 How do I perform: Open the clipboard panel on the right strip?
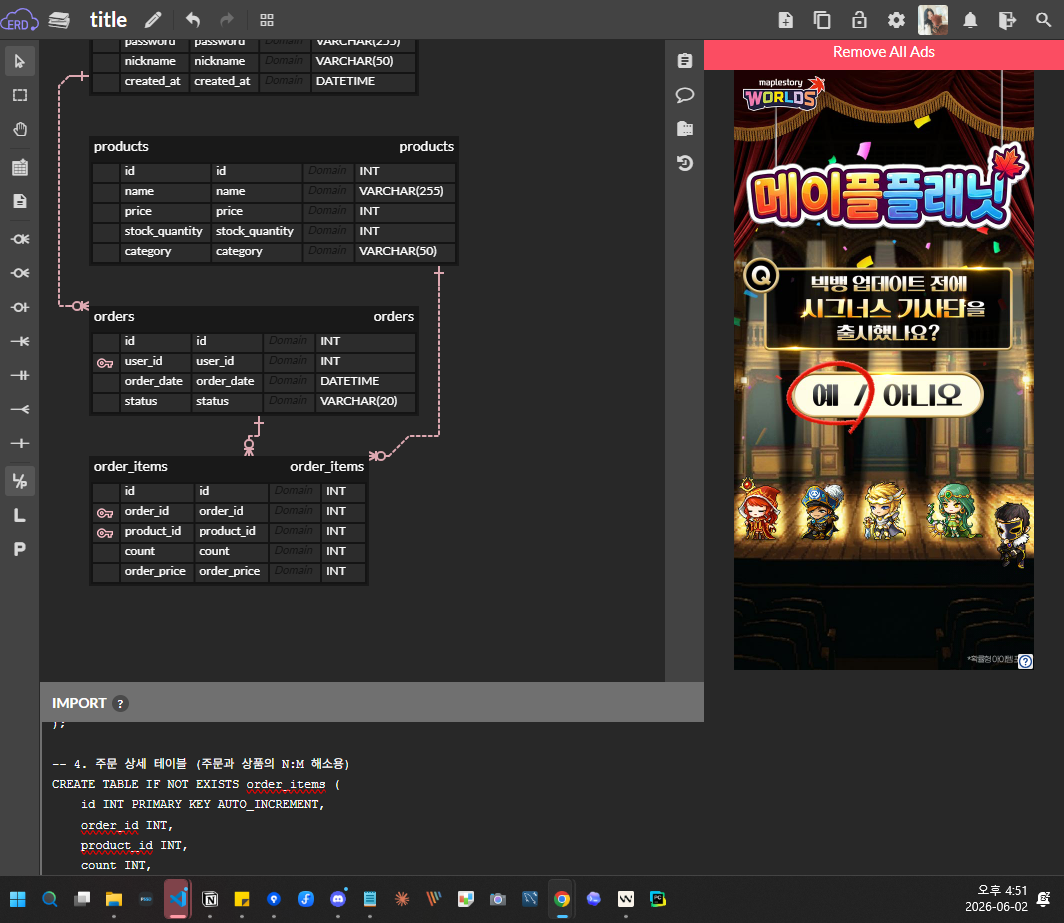coord(685,61)
